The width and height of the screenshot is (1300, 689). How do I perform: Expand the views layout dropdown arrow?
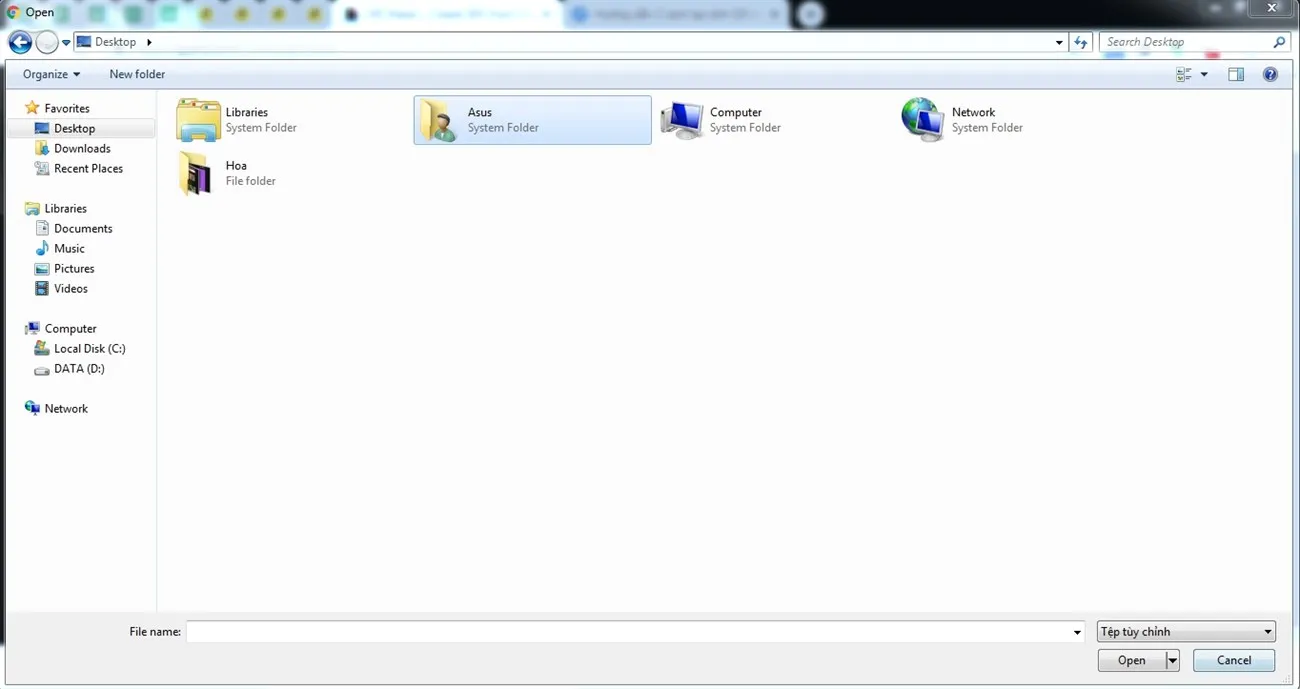tap(1203, 73)
